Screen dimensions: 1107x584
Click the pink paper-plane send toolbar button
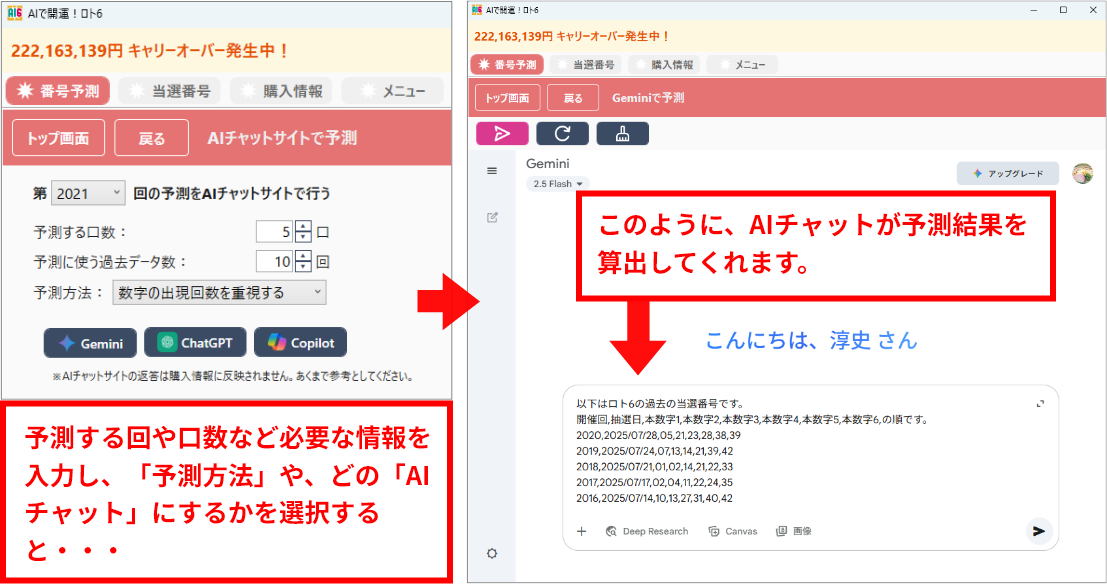pyautogui.click(x=502, y=133)
